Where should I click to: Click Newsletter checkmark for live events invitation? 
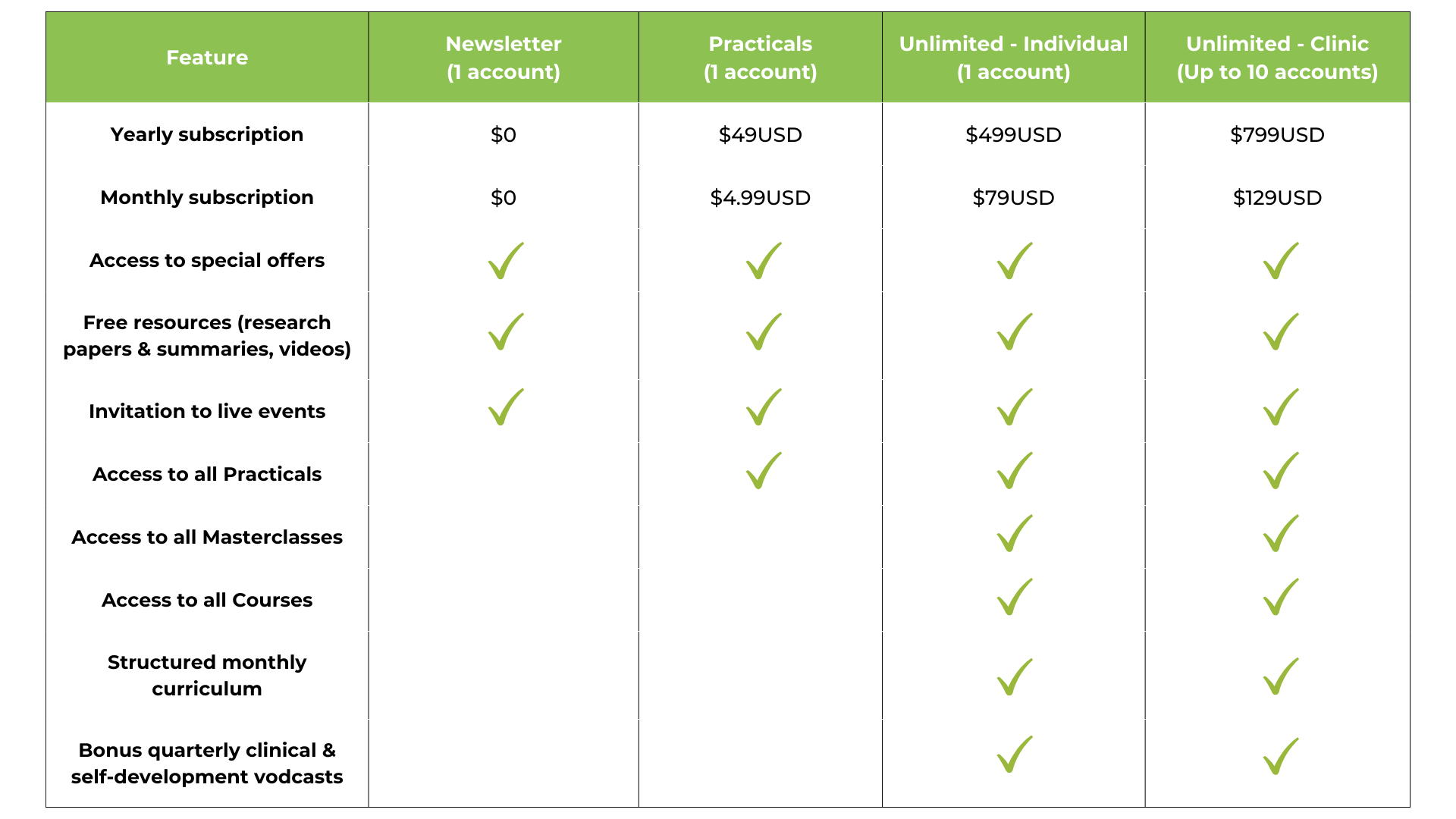point(506,407)
